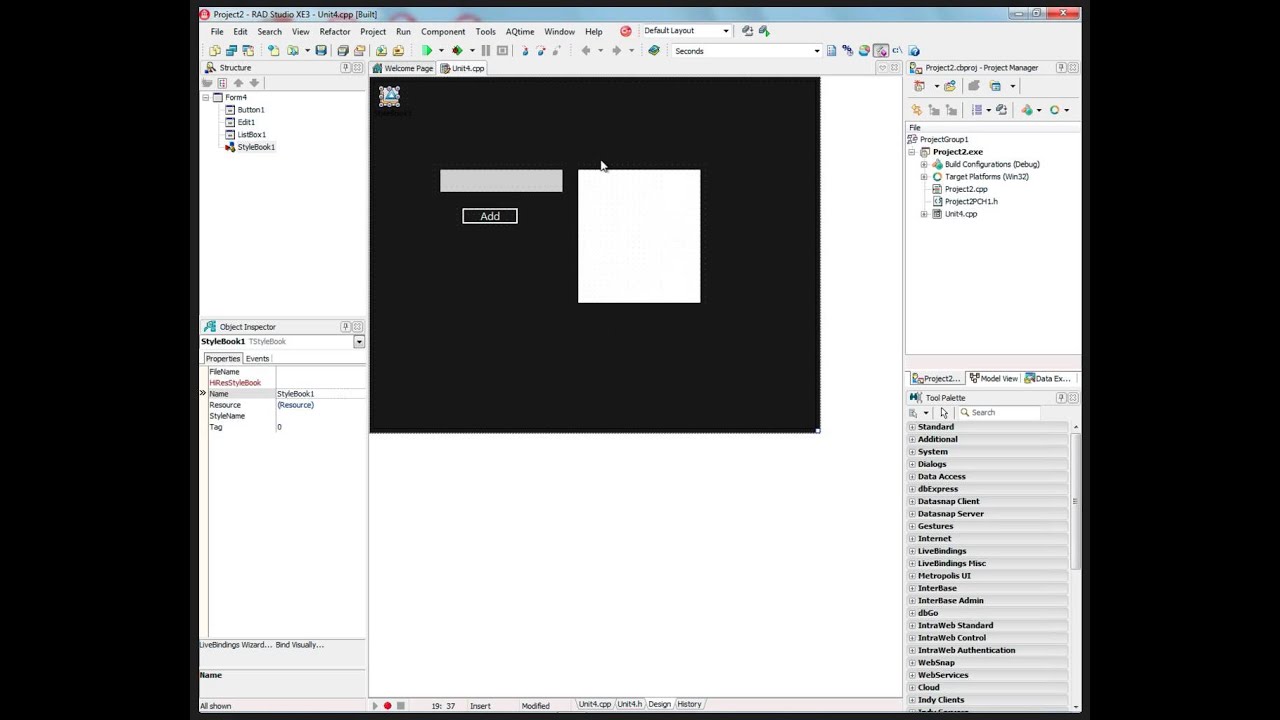This screenshot has height=720, width=1280.
Task: Click the play macro icon in the status bar
Action: [x=376, y=706]
